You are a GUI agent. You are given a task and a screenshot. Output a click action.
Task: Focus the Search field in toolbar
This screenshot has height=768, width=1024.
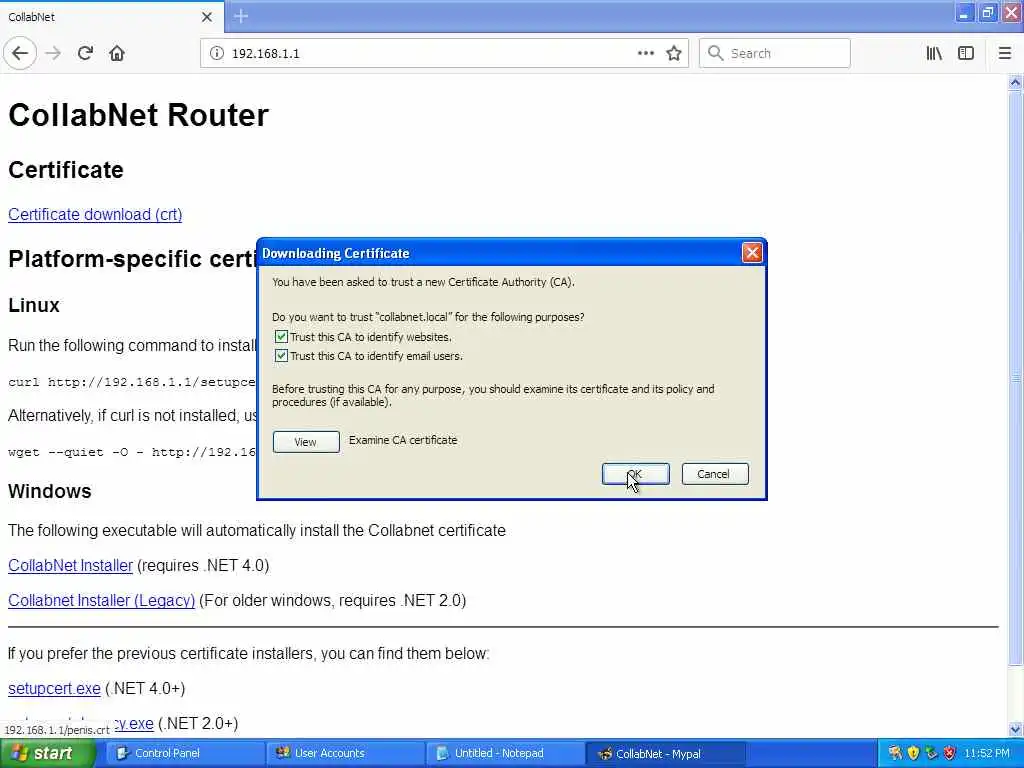[775, 54]
